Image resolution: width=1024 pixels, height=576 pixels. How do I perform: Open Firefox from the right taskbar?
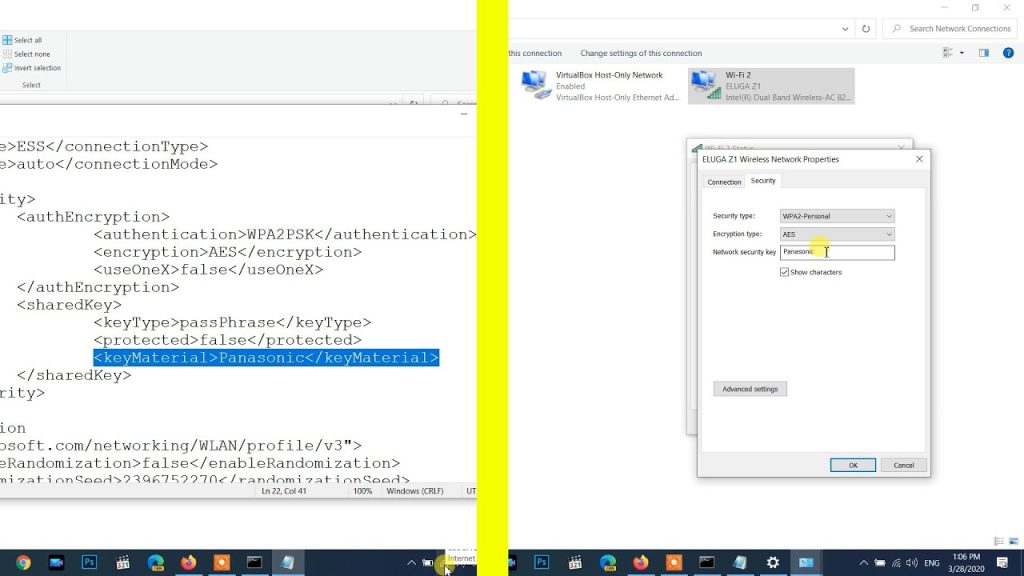(x=641, y=562)
